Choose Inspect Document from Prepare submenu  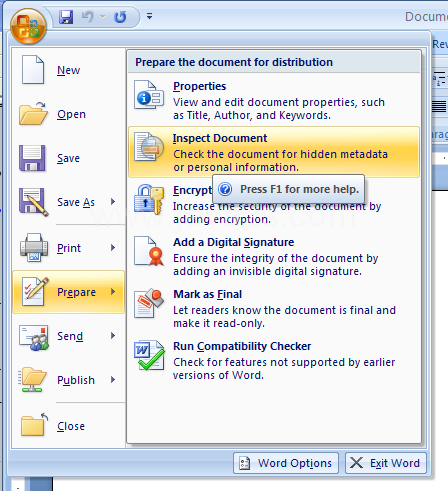coord(274,152)
